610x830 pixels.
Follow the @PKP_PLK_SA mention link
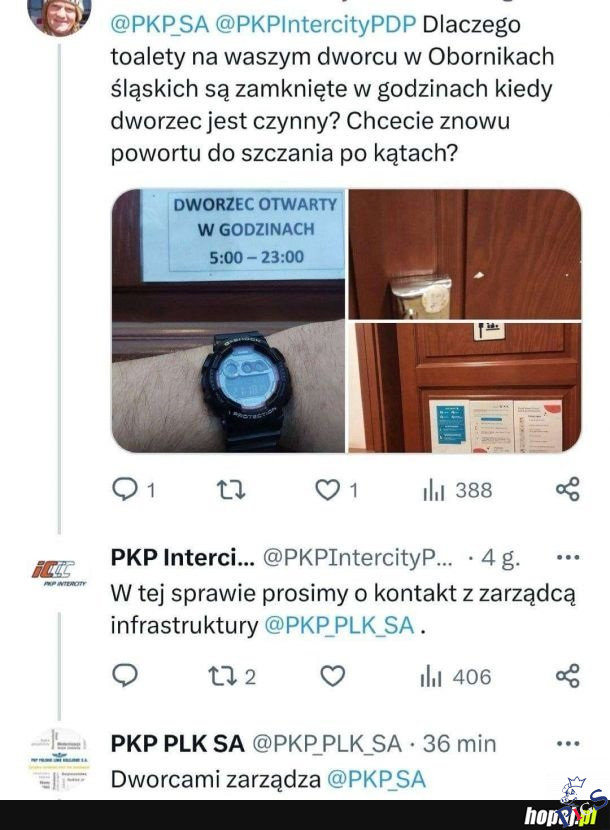coord(339,626)
